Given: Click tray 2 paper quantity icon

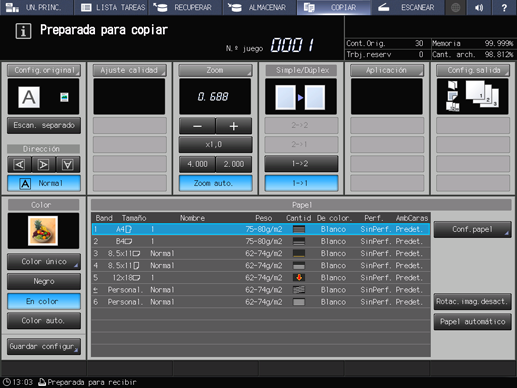Looking at the screenshot, I should [x=299, y=241].
